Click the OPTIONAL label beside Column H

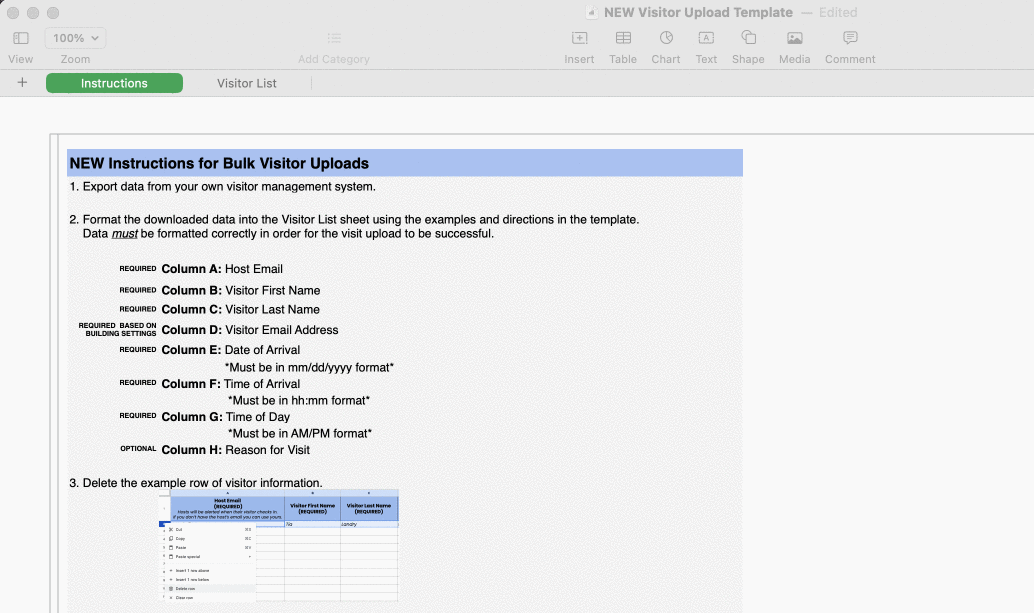(x=138, y=449)
